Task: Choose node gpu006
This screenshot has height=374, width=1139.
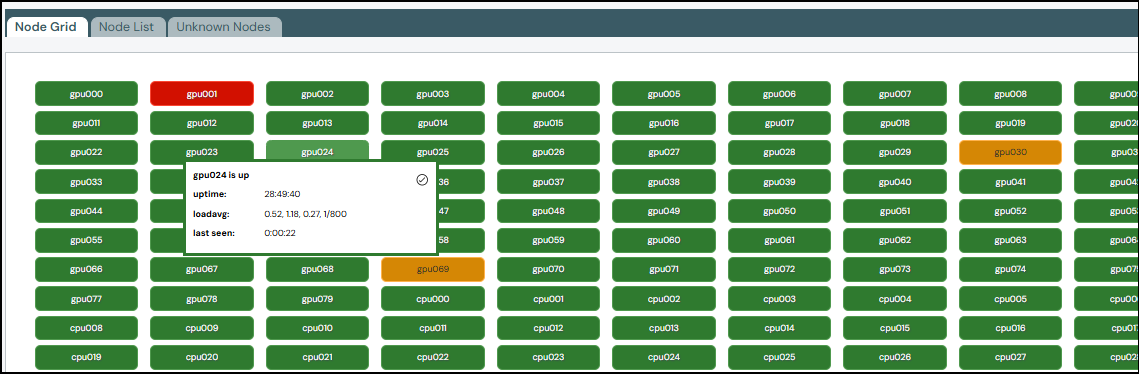Action: click(779, 94)
